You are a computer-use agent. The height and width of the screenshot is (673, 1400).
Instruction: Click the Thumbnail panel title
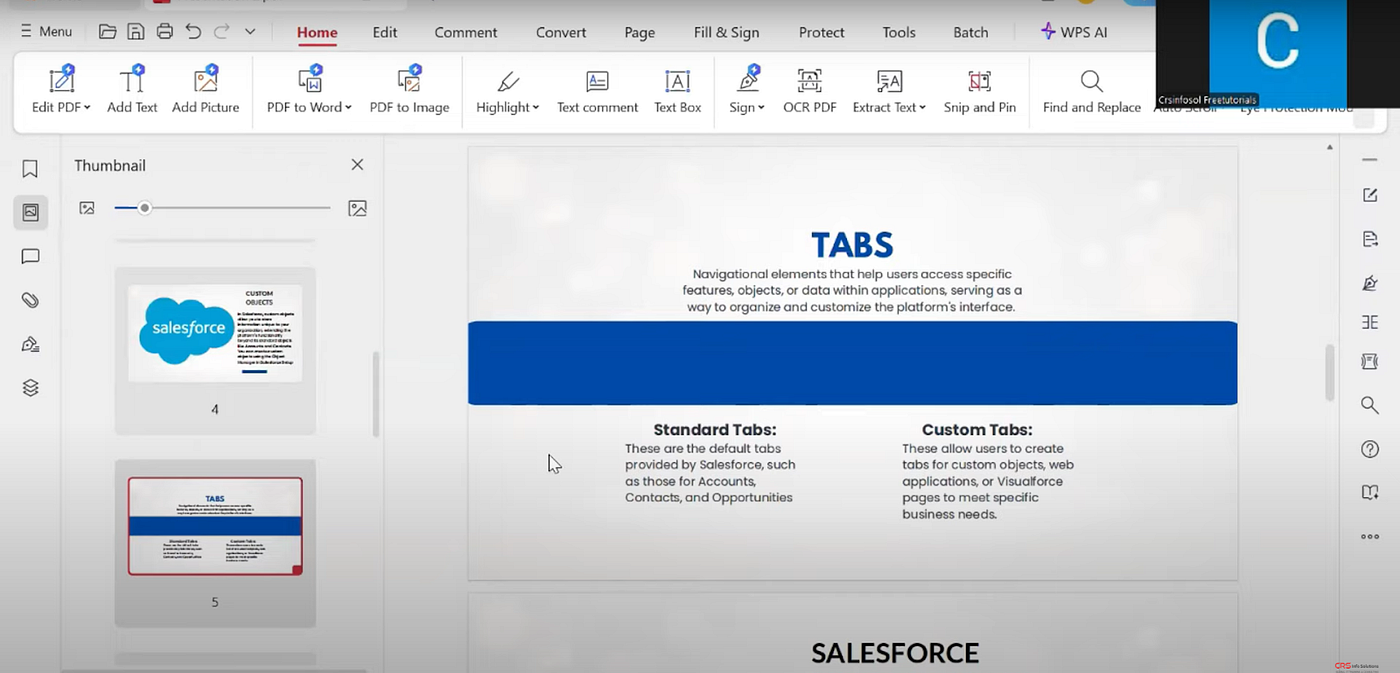pyautogui.click(x=110, y=165)
